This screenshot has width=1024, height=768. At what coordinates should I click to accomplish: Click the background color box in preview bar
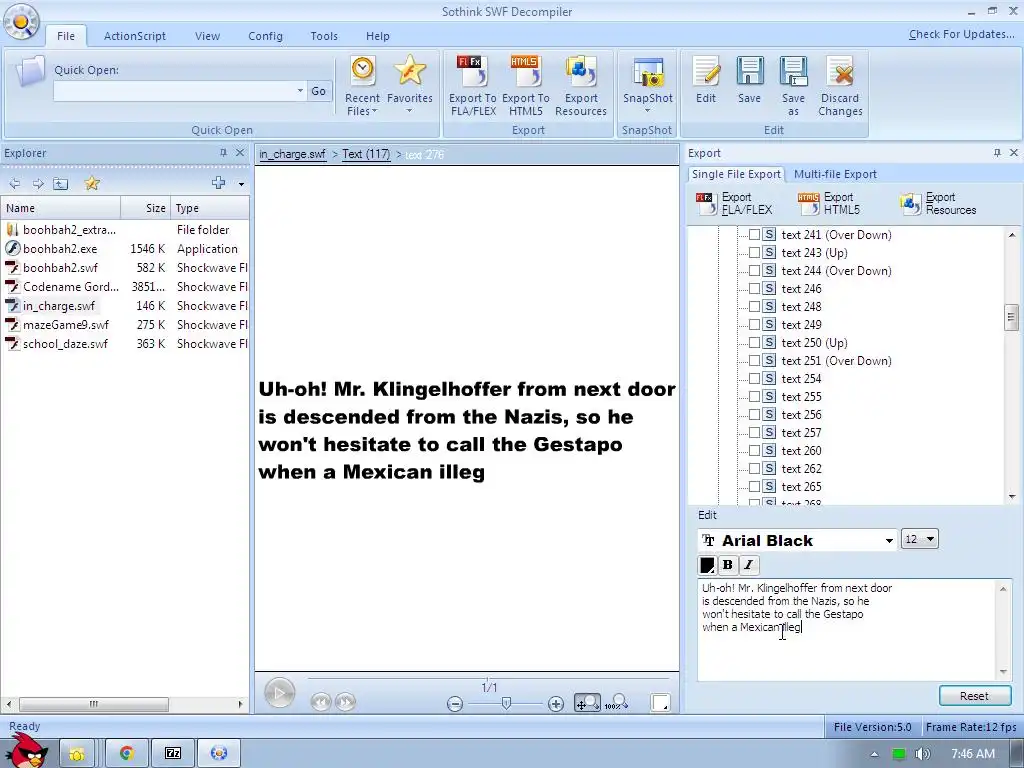click(661, 703)
